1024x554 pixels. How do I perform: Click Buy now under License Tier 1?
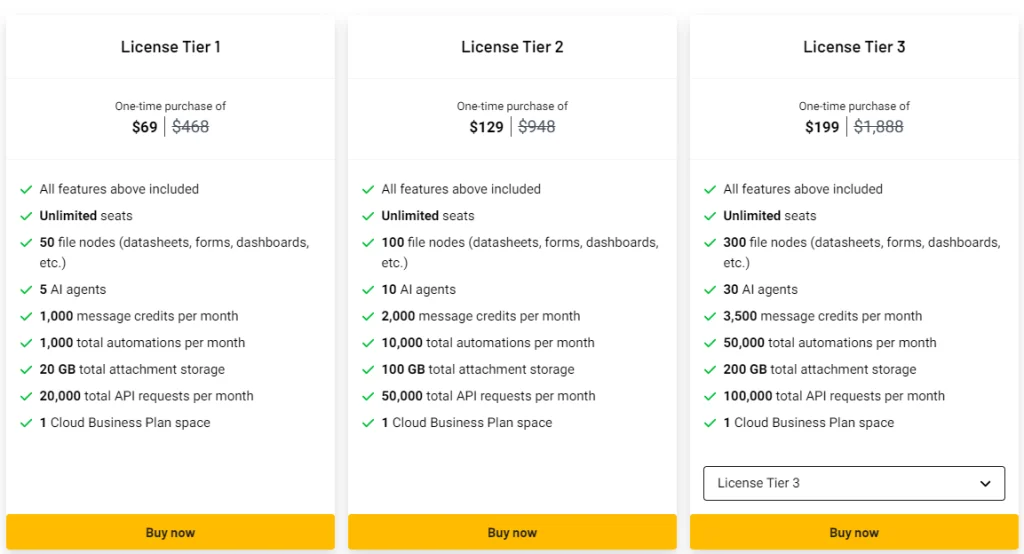click(170, 532)
